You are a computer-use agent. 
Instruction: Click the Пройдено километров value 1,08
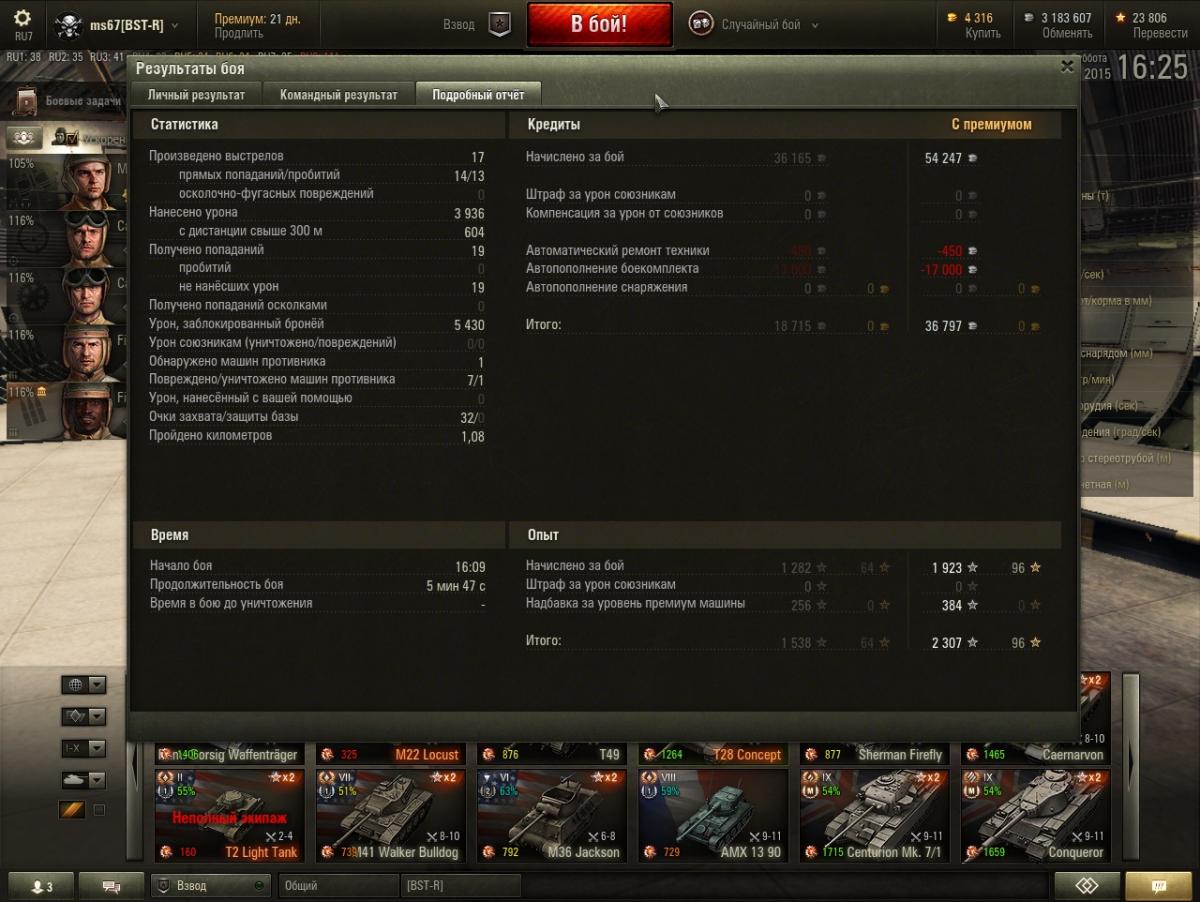473,437
